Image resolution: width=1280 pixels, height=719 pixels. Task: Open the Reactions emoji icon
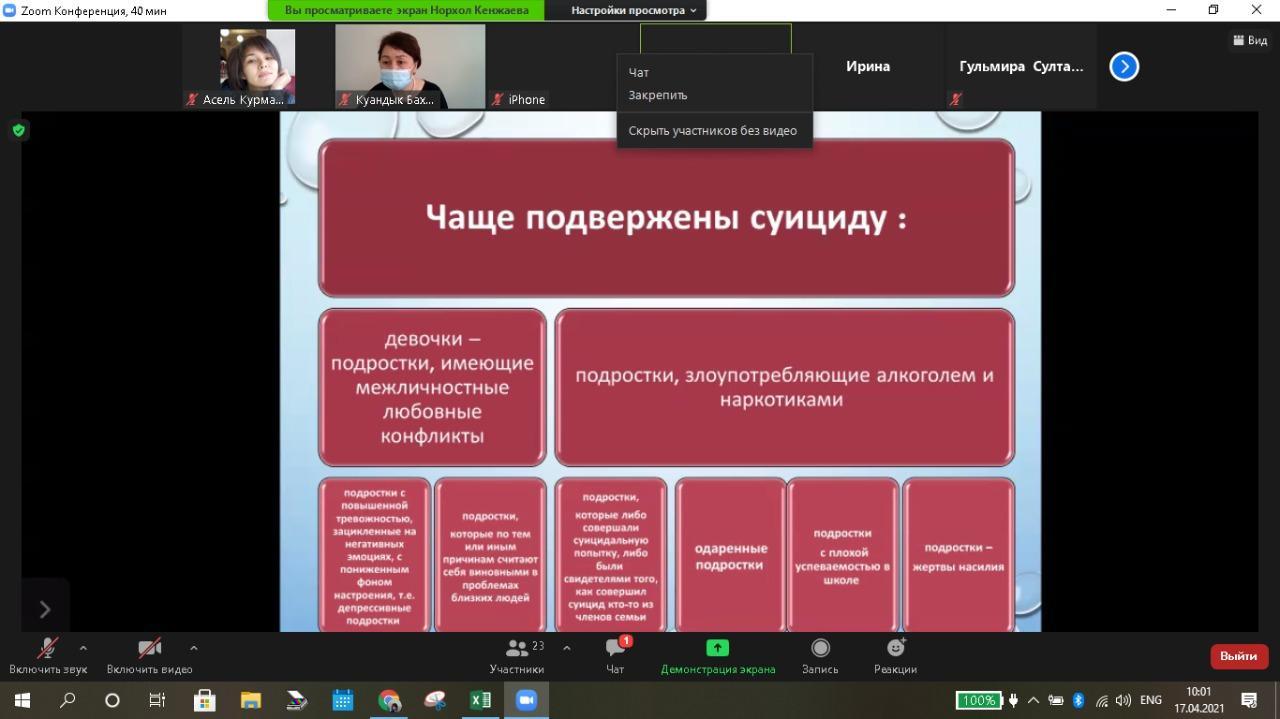pos(895,648)
